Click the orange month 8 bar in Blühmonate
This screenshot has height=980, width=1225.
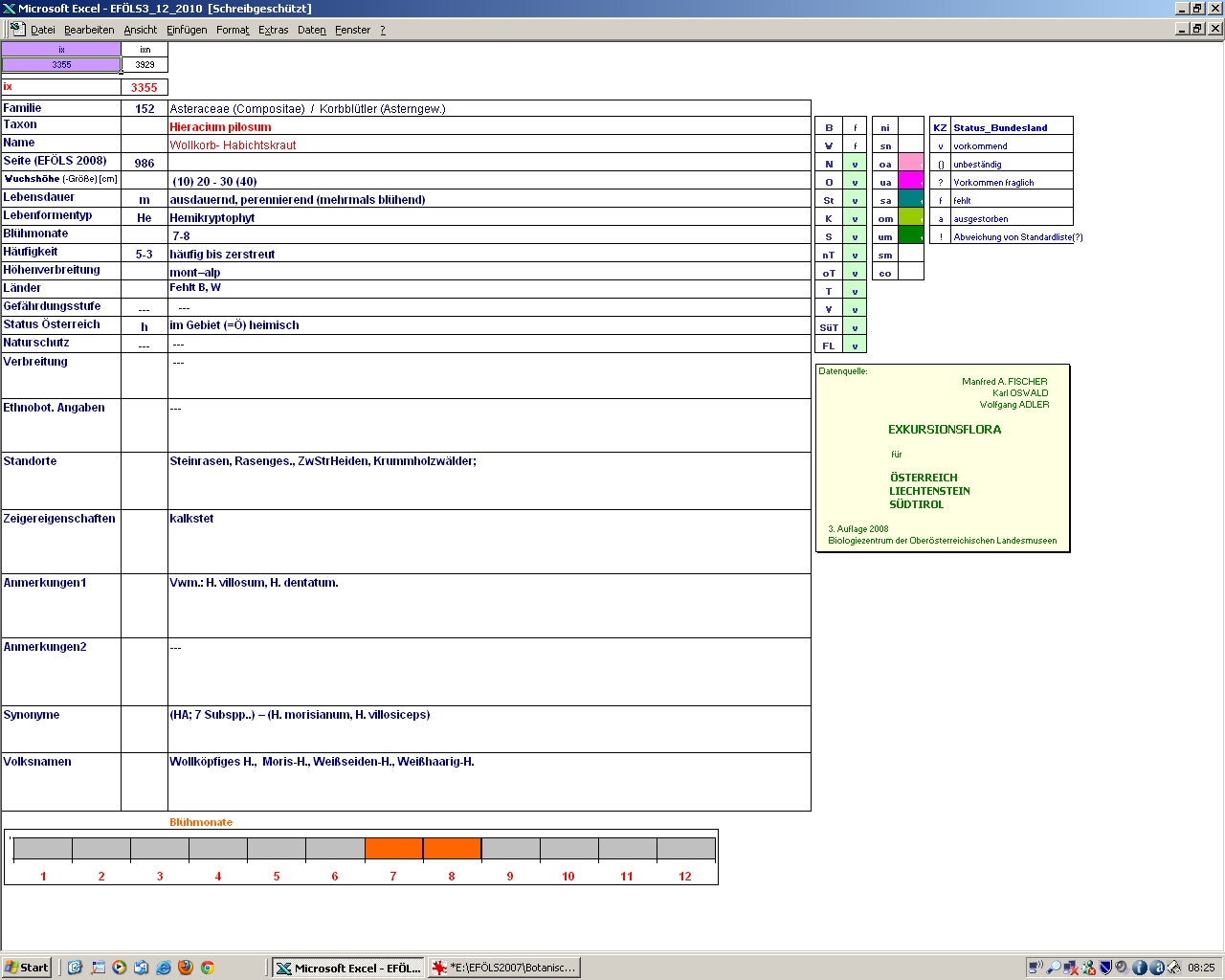452,849
